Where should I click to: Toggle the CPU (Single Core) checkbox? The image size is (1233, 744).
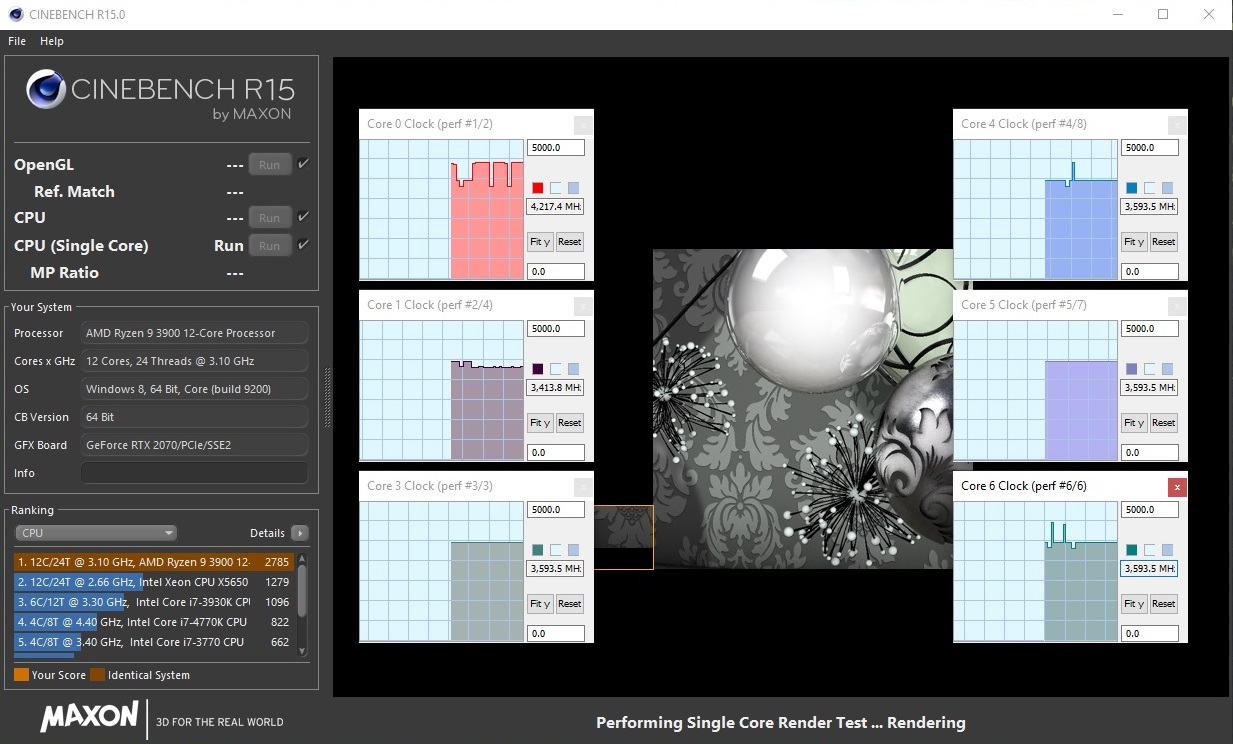pyautogui.click(x=304, y=245)
